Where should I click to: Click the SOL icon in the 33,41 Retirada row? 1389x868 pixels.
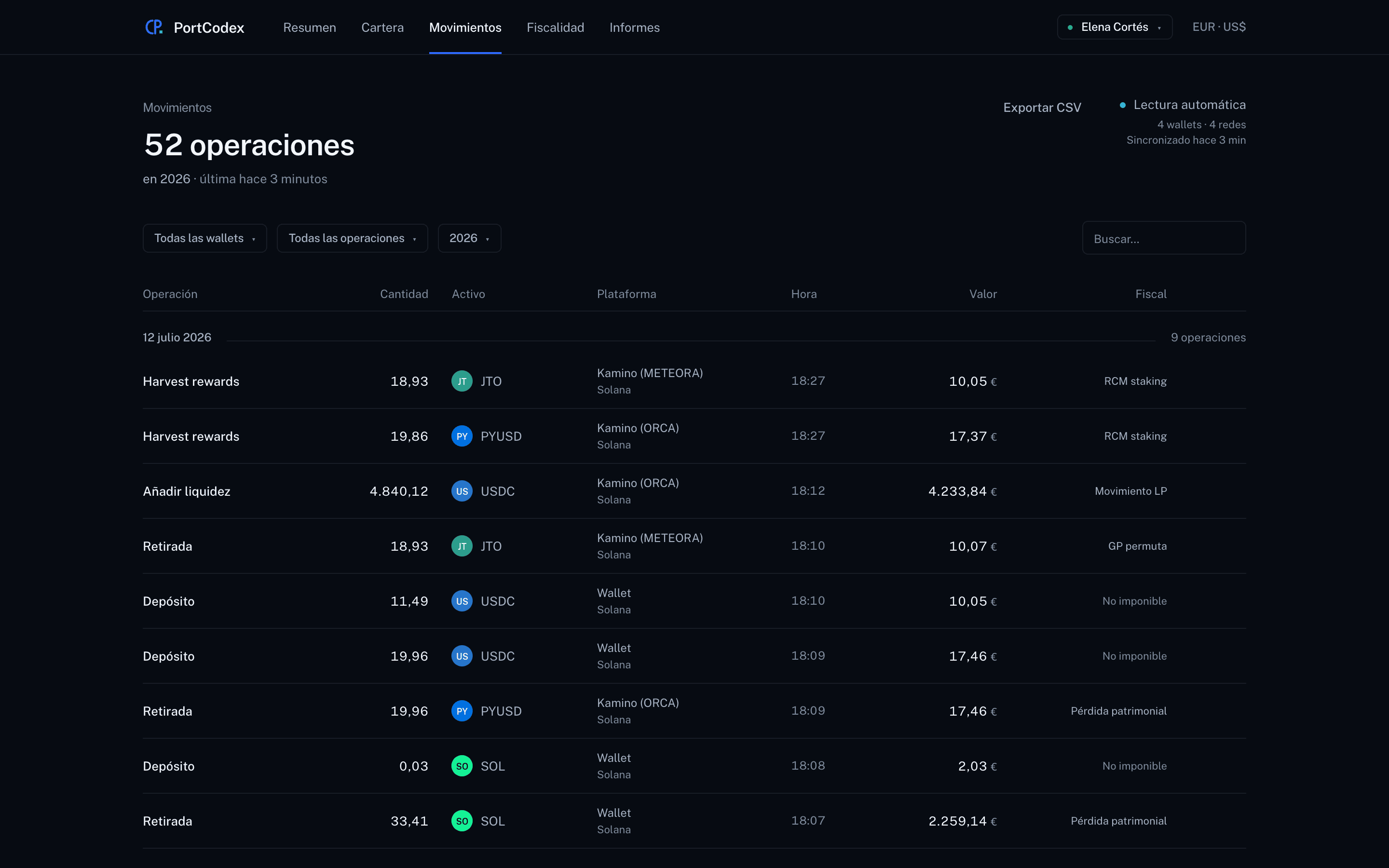tap(462, 821)
